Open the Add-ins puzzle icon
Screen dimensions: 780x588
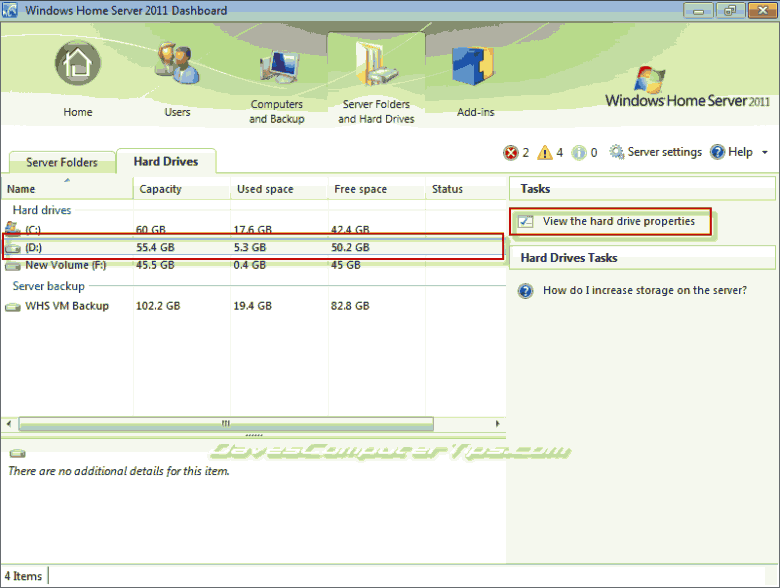(473, 65)
